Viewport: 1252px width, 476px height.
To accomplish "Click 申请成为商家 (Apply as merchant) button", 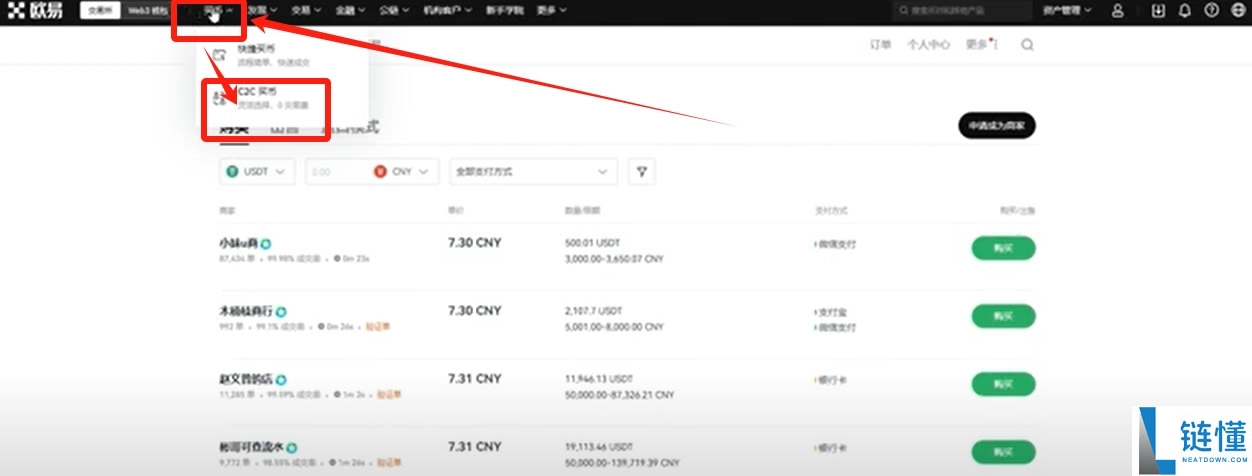I will tap(996, 126).
